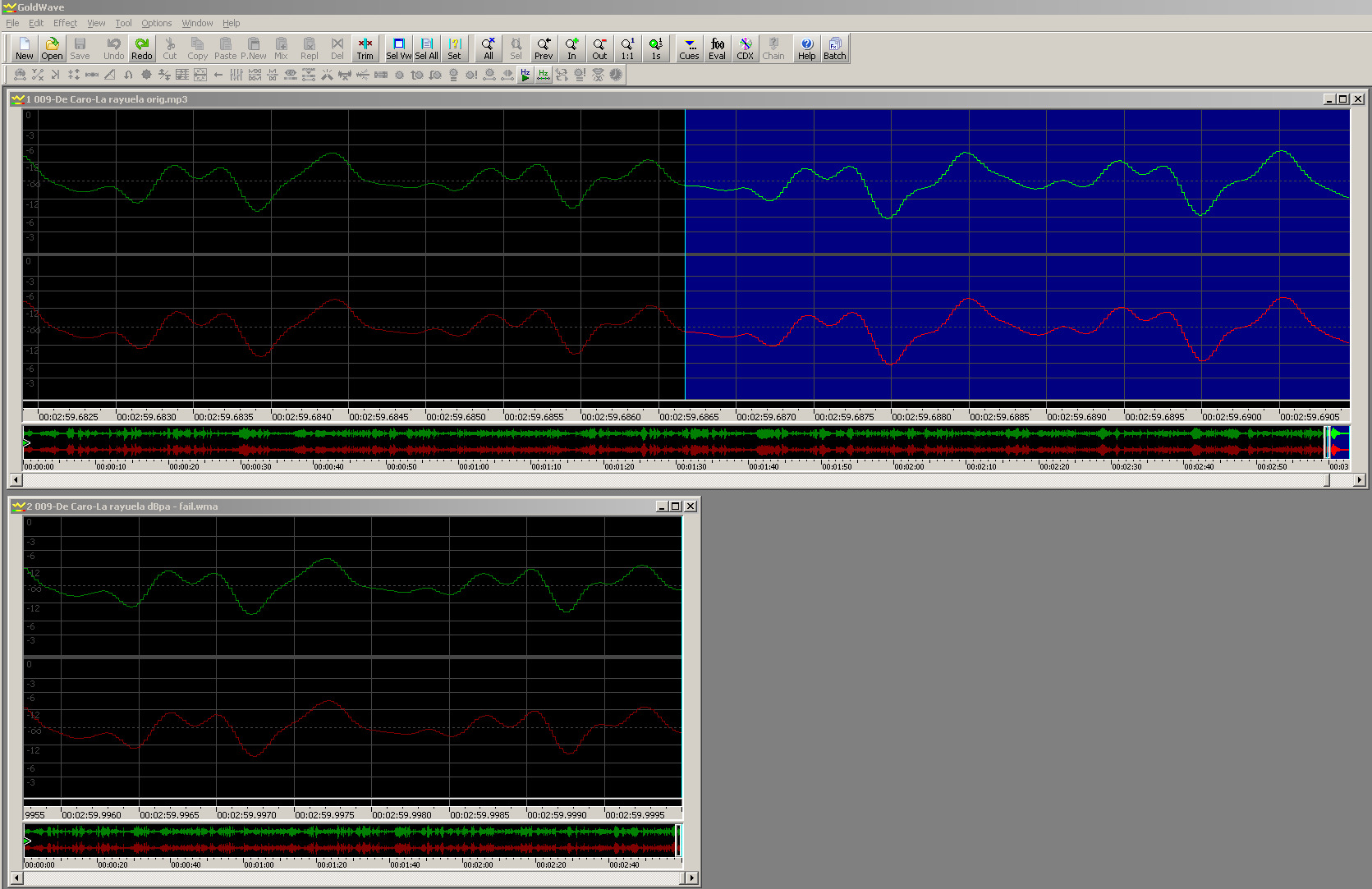The image size is (1372, 889).
Task: Launch the CDX CD reader icon
Action: click(746, 48)
